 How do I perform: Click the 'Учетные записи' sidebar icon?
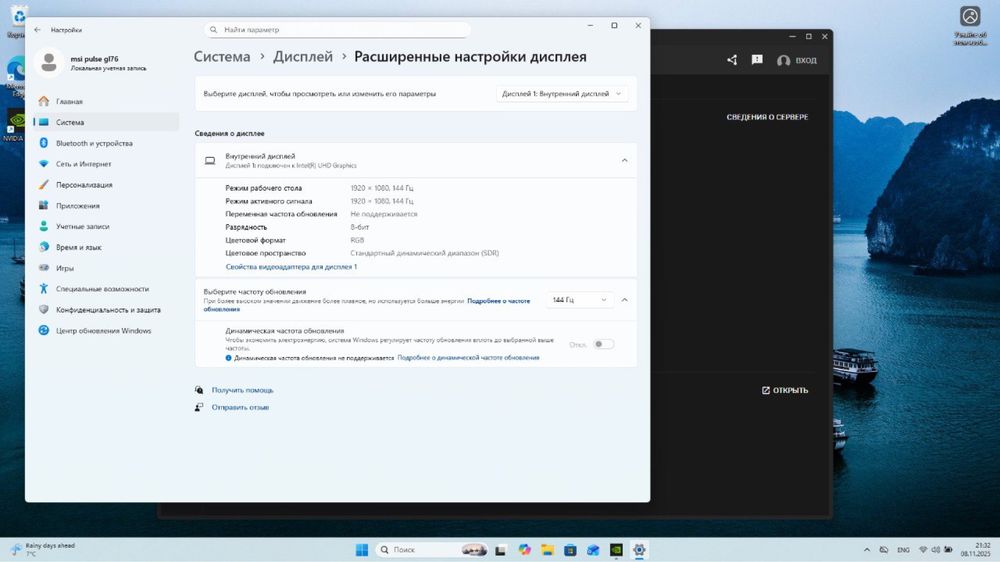coord(43,226)
